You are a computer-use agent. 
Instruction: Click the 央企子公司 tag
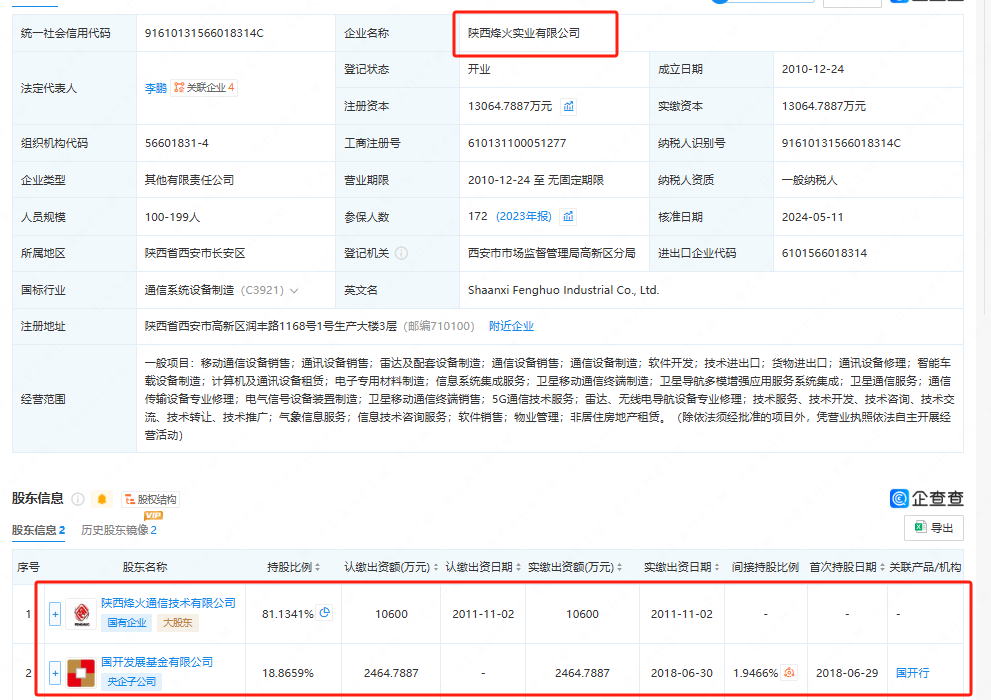[x=131, y=682]
